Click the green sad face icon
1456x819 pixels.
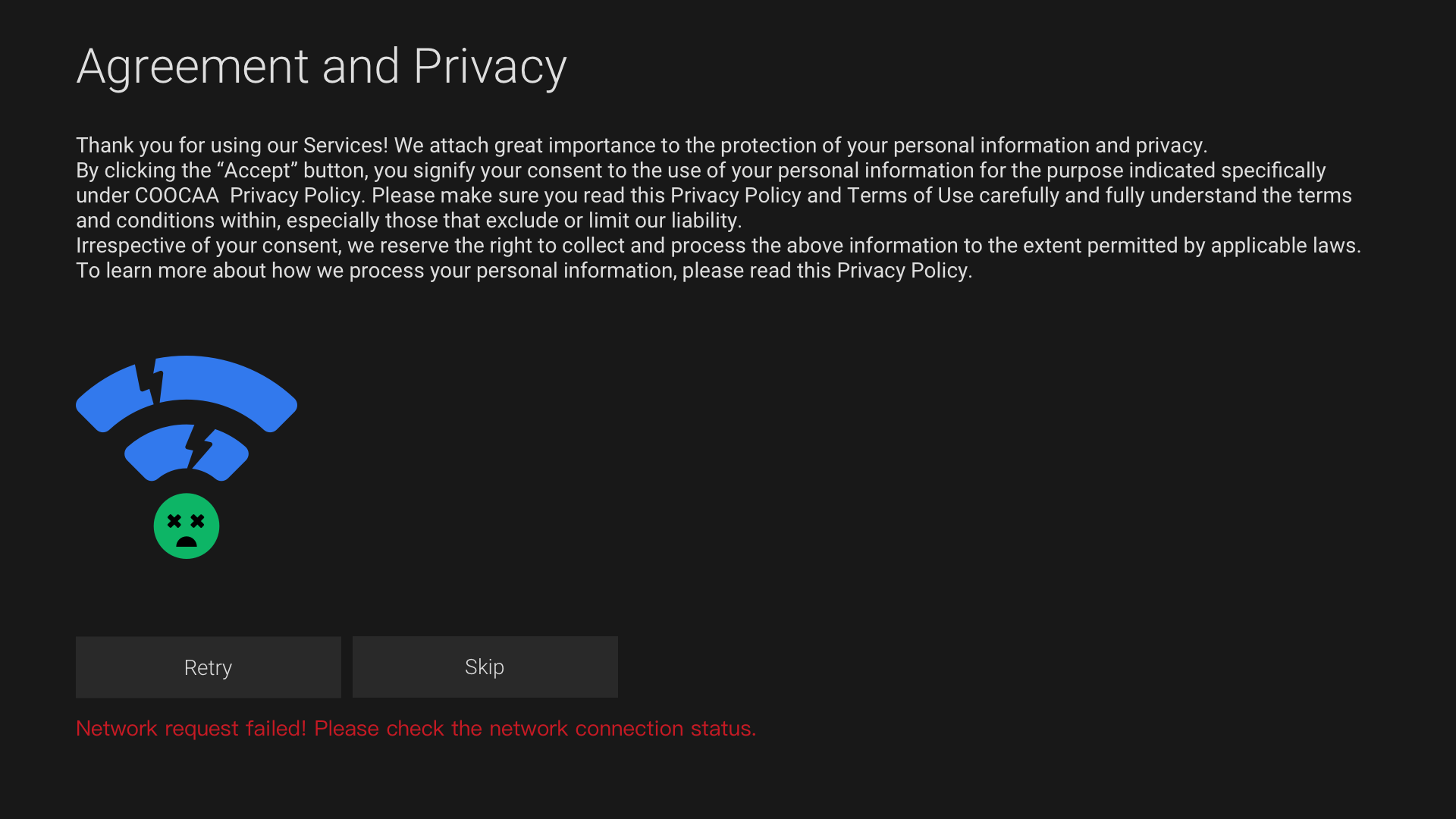pos(187,526)
